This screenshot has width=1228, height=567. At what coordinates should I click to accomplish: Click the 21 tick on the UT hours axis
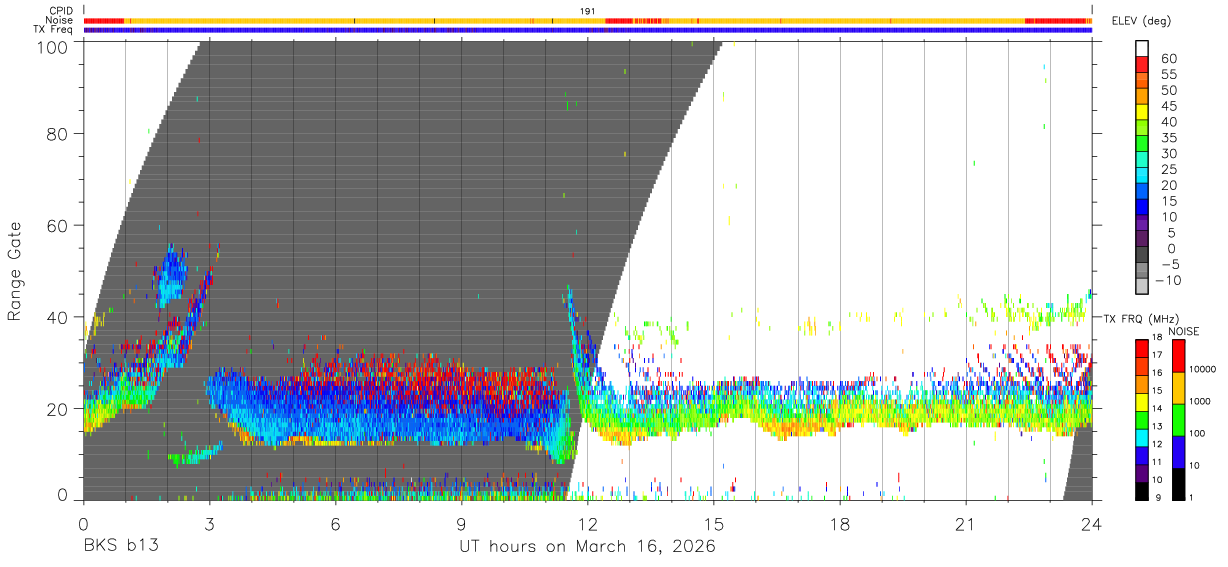pos(966,523)
